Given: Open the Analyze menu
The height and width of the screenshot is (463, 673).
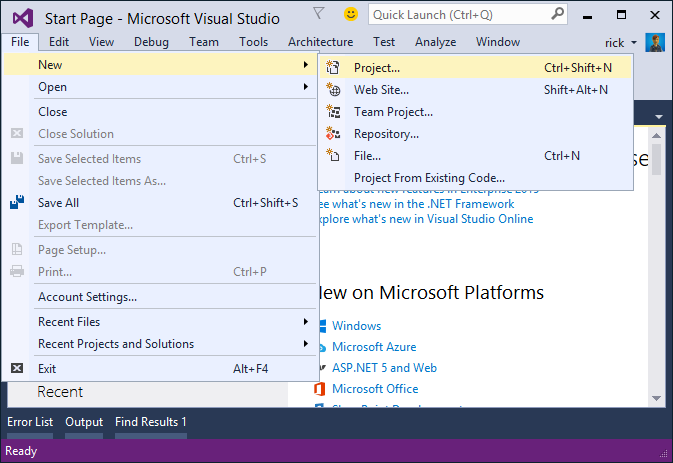Looking at the screenshot, I should click(x=435, y=42).
